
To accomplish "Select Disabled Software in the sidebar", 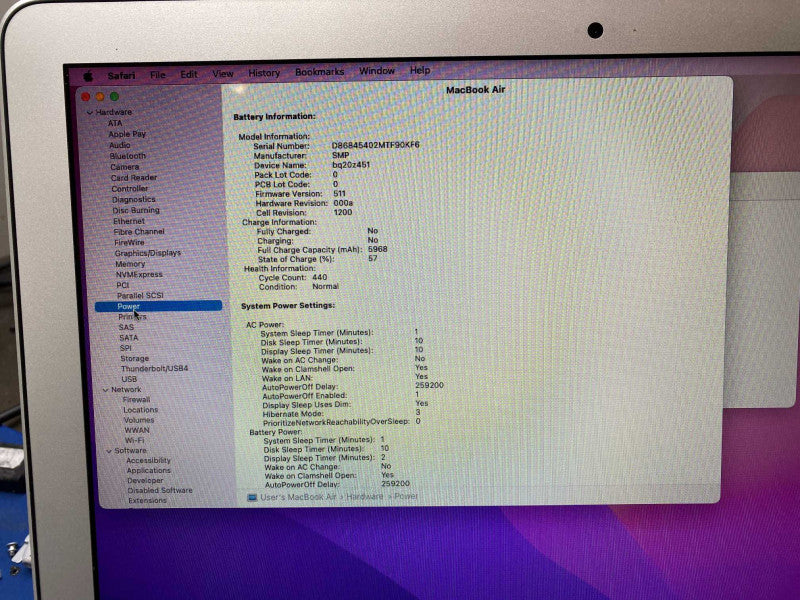I will [x=160, y=490].
